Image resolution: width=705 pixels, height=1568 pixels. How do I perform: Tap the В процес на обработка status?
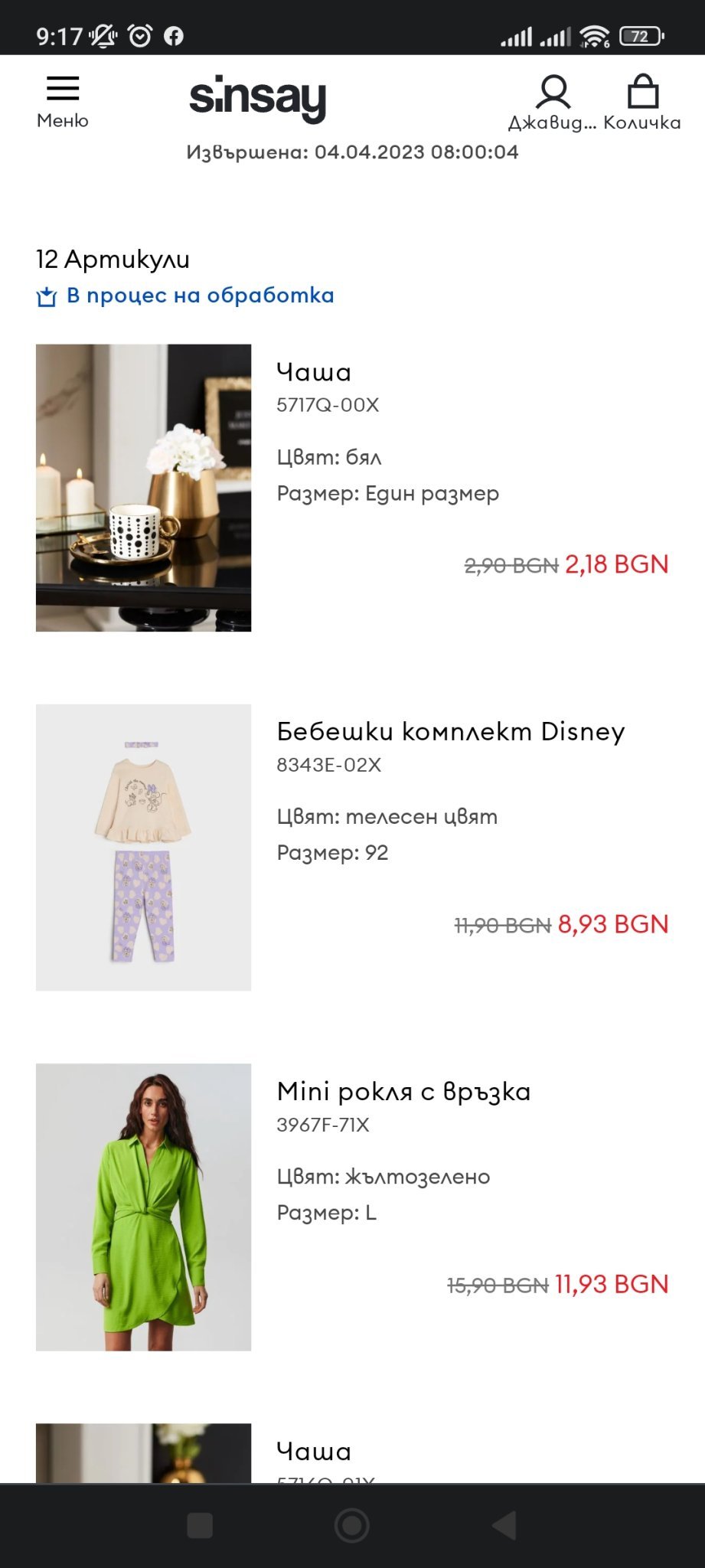(200, 296)
